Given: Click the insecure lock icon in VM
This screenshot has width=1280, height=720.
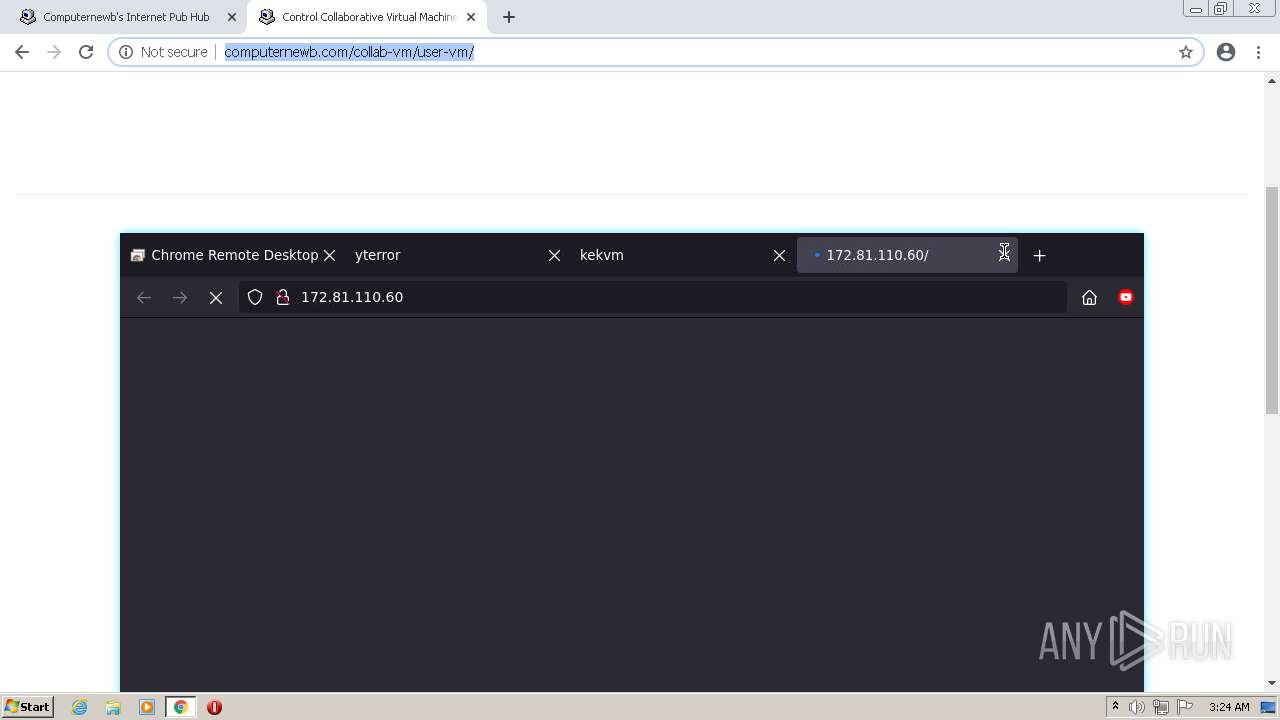Looking at the screenshot, I should pyautogui.click(x=283, y=297).
